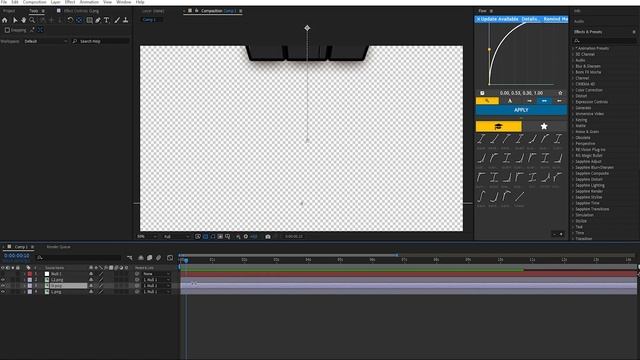The height and width of the screenshot is (360, 640).
Task: Open the Composition menu
Action: 34,2
